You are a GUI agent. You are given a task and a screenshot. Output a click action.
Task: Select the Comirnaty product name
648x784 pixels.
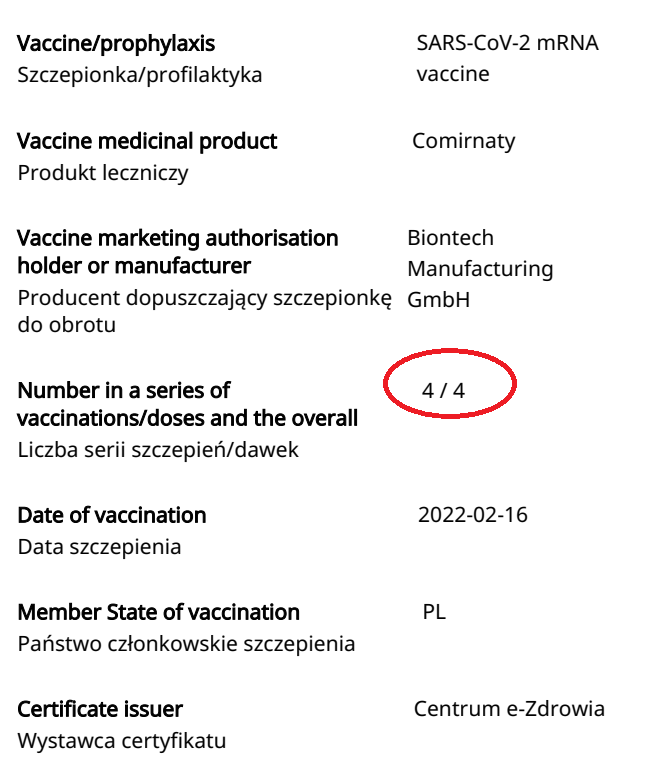coord(464,141)
